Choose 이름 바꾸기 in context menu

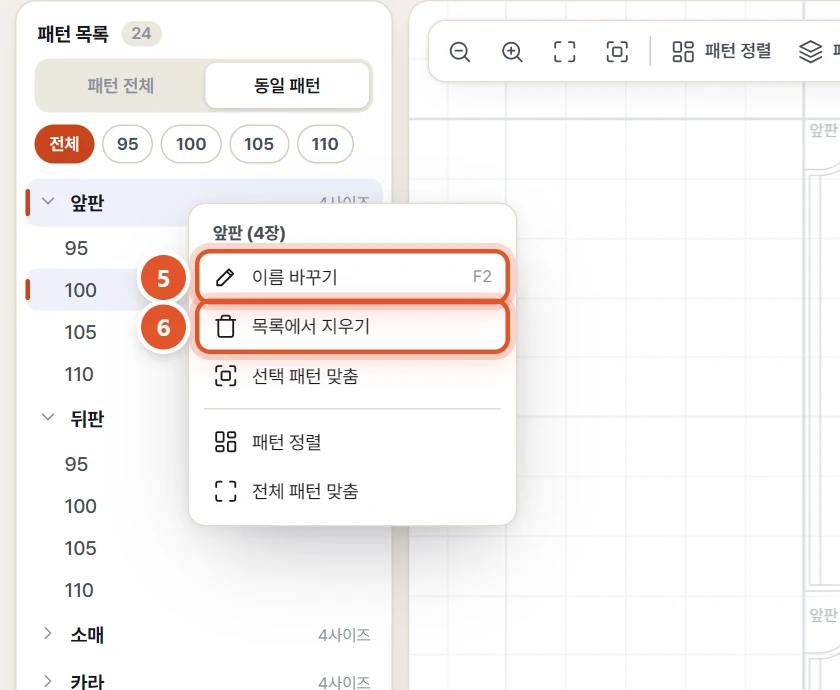click(352, 276)
